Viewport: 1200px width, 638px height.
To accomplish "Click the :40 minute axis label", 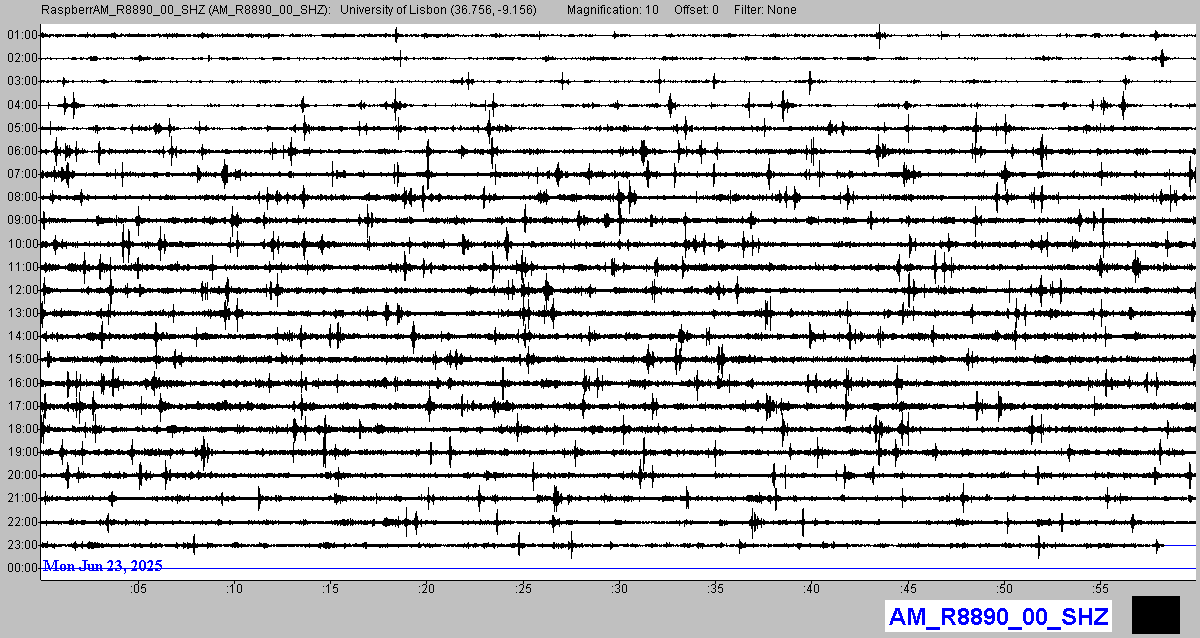I will click(x=812, y=589).
